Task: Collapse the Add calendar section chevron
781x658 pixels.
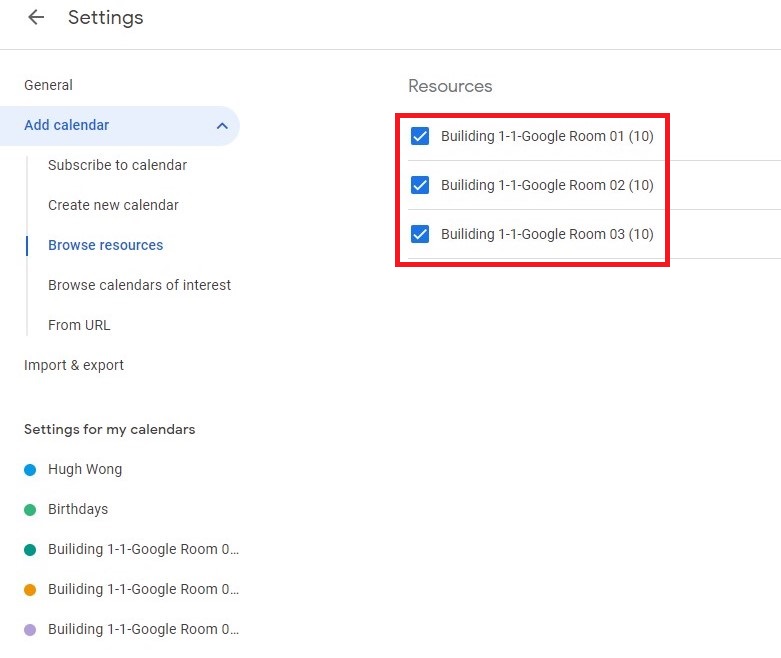Action: click(222, 126)
